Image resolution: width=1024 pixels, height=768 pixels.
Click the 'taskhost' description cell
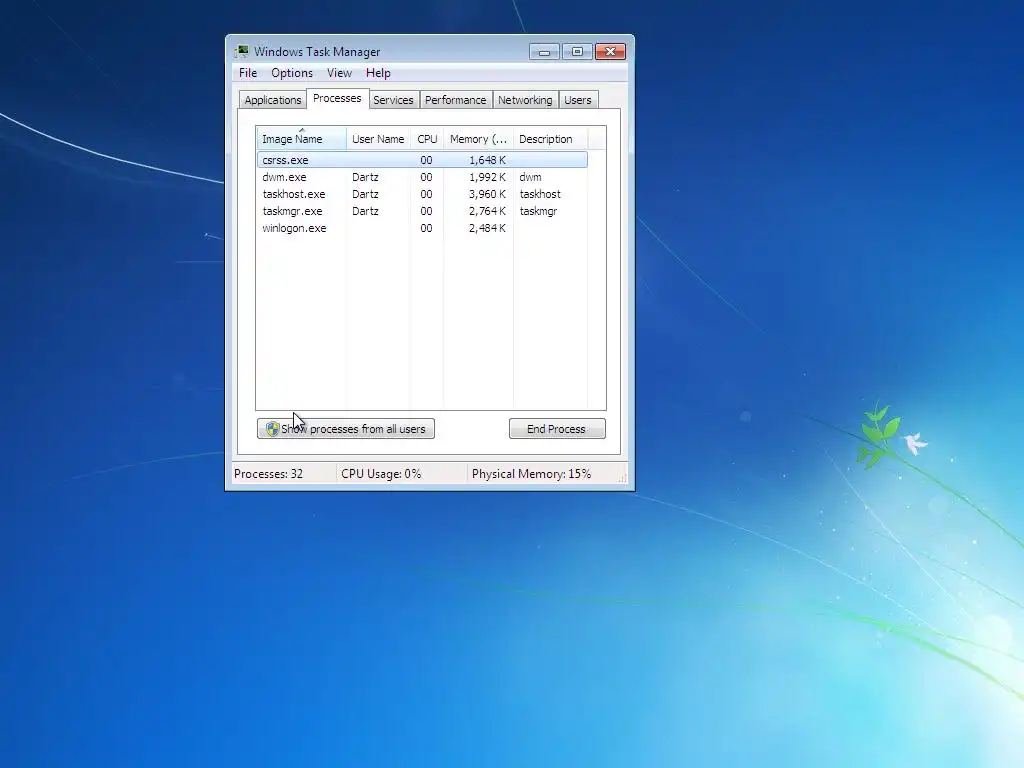540,194
